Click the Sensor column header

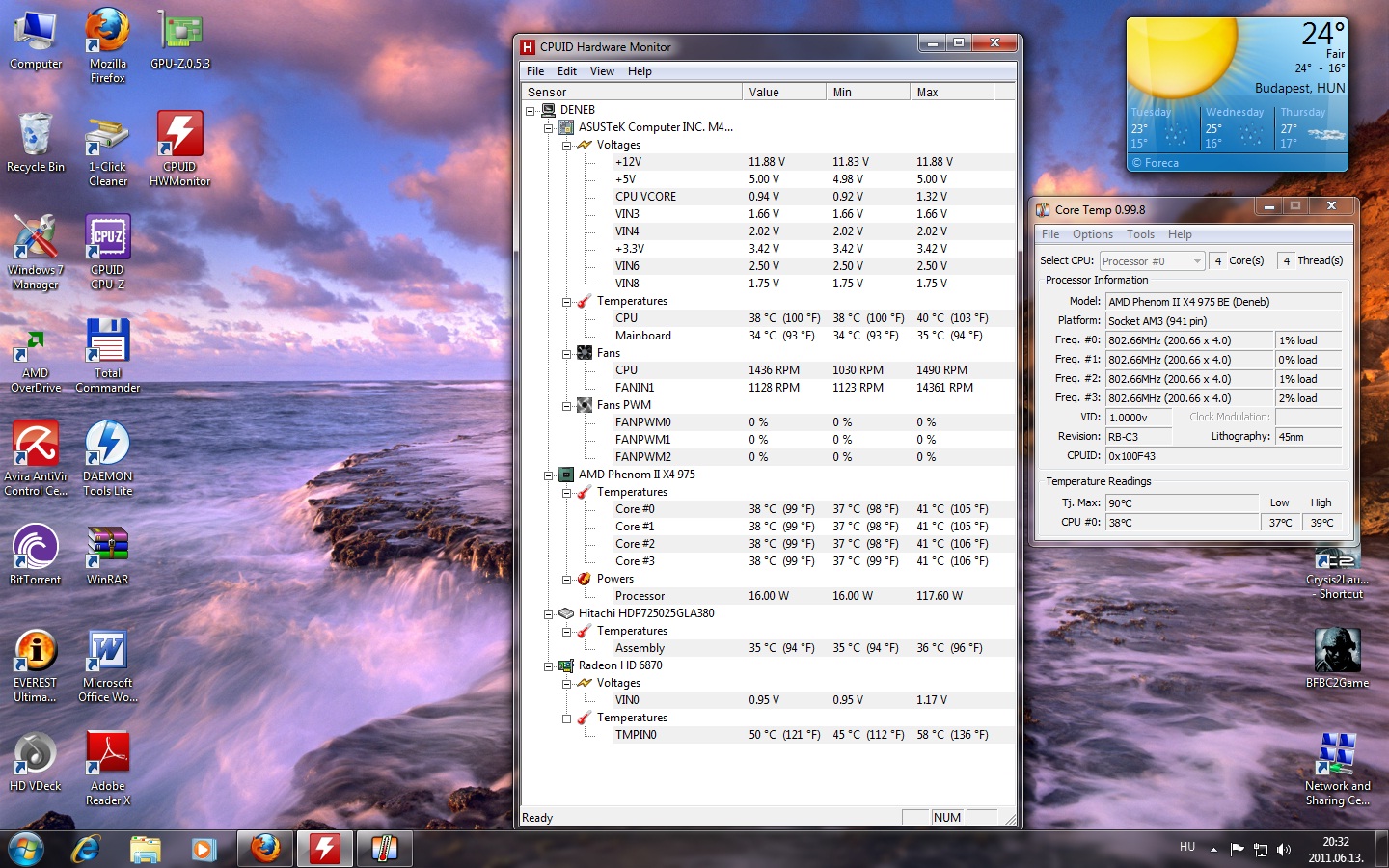point(631,92)
